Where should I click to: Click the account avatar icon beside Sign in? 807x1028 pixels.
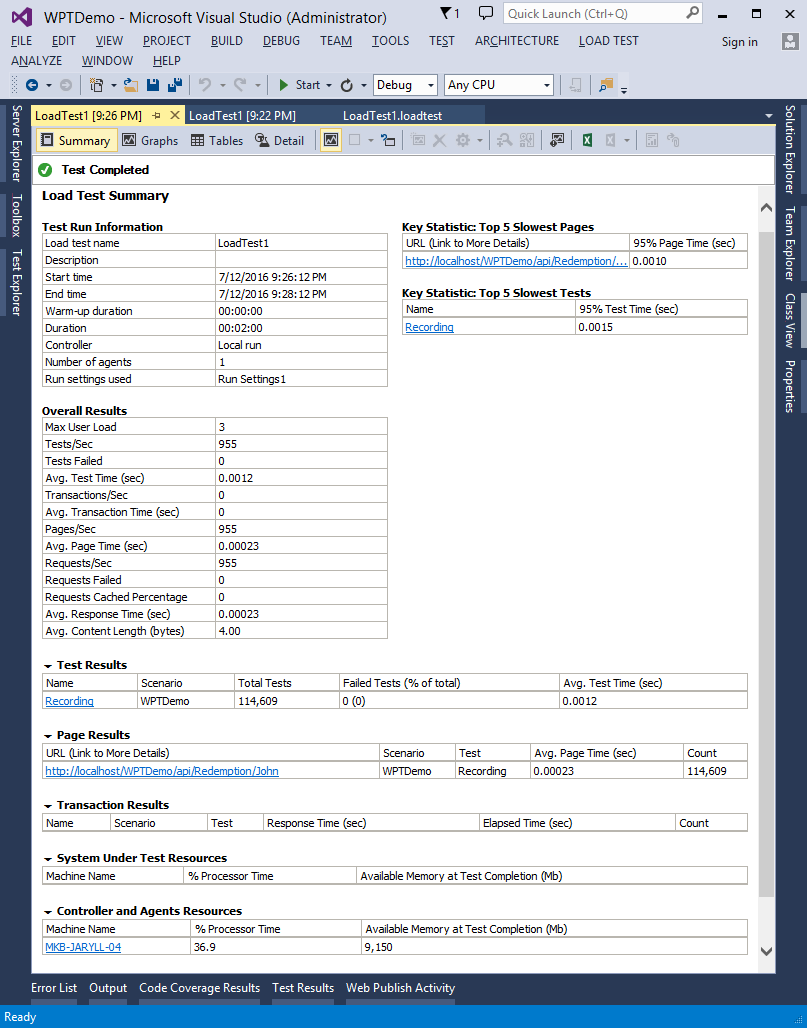[x=789, y=41]
